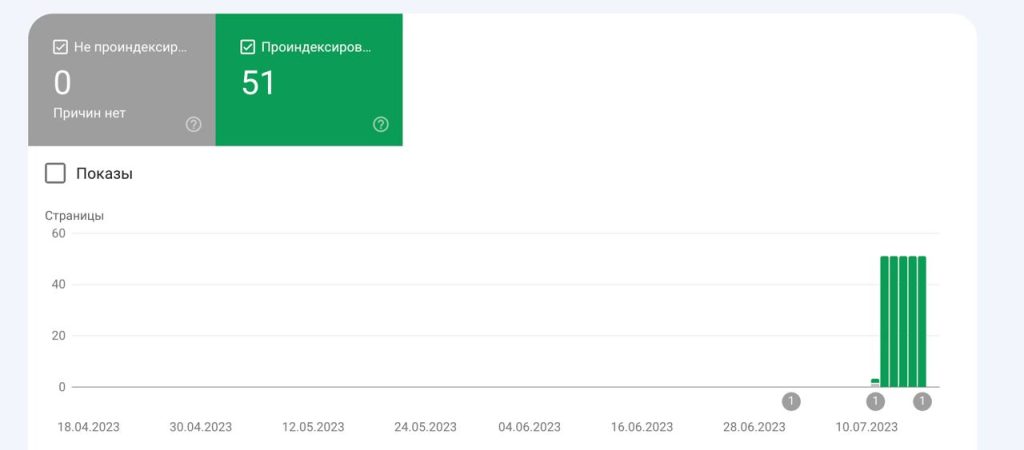Image resolution: width=1024 pixels, height=450 pixels.
Task: Click the Показы label text
Action: [x=104, y=174]
